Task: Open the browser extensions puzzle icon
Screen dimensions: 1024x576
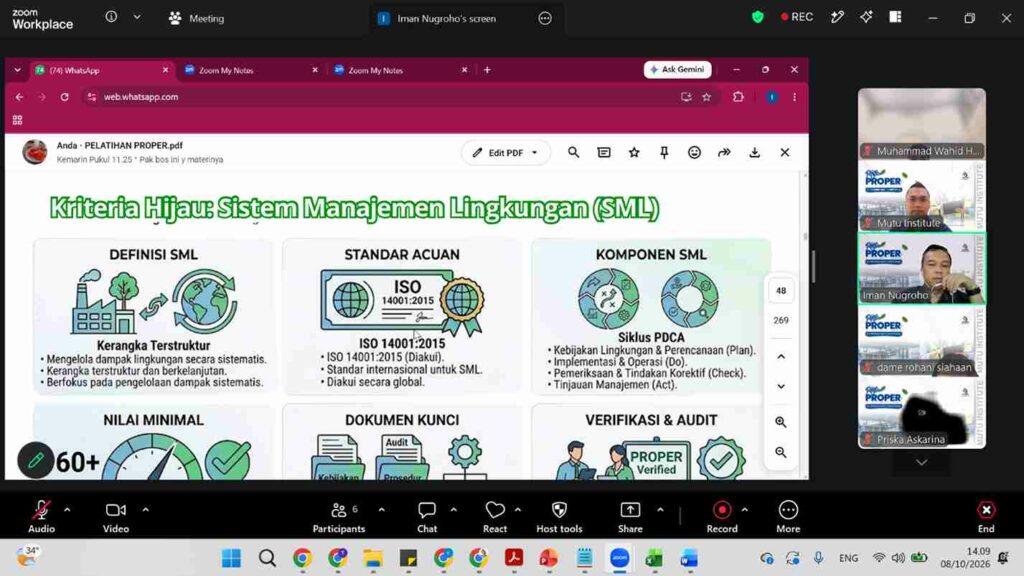Action: [x=738, y=97]
